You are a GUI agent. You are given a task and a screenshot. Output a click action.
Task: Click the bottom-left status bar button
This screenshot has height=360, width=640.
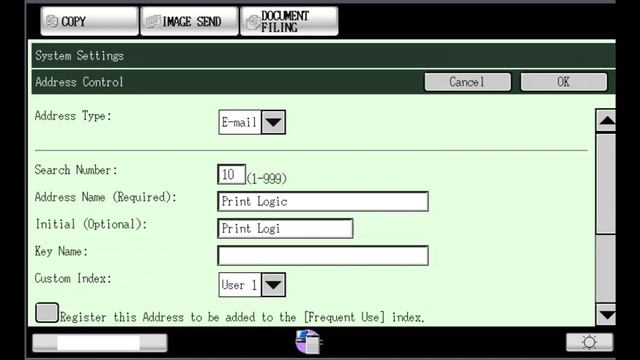coord(100,343)
